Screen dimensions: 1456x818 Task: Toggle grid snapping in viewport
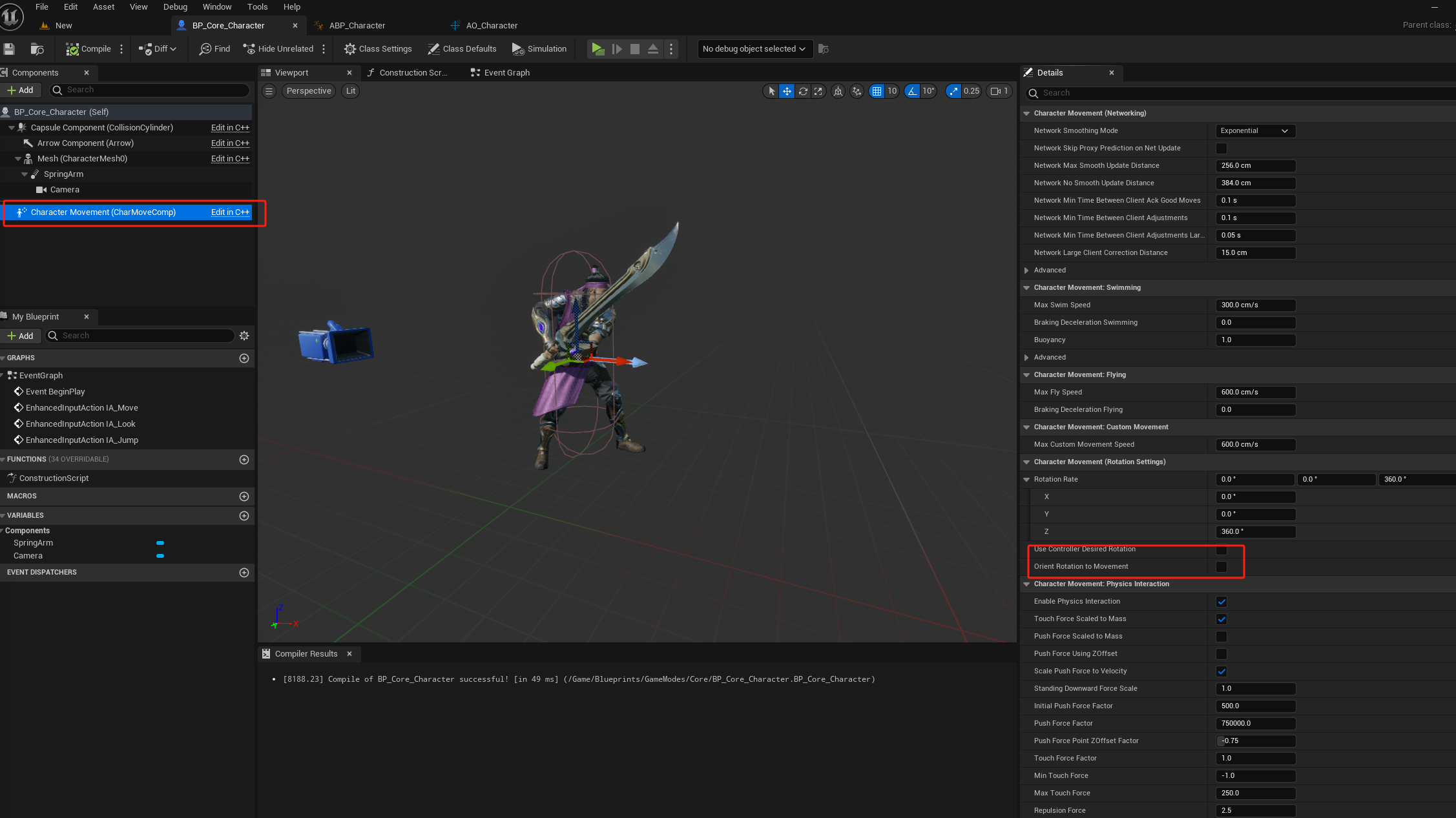click(x=877, y=92)
